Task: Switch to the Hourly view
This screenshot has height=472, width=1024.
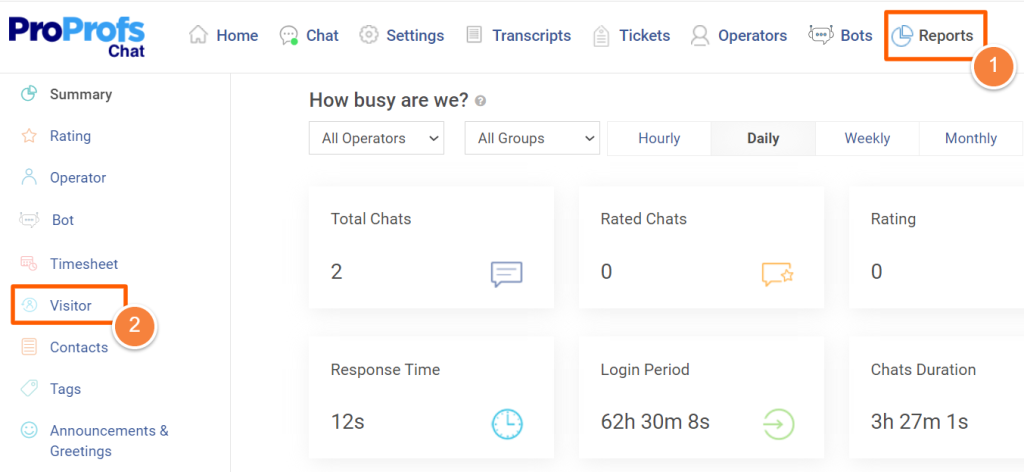Action: tap(659, 138)
